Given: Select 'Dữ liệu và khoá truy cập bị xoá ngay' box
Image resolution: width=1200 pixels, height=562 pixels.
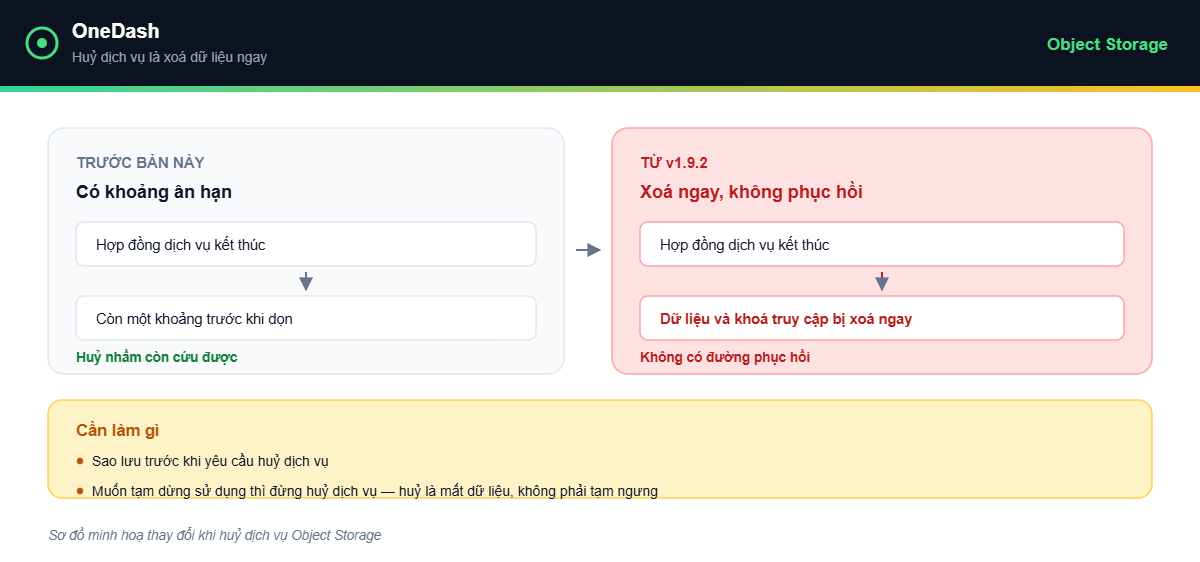Looking at the screenshot, I should [882, 318].
